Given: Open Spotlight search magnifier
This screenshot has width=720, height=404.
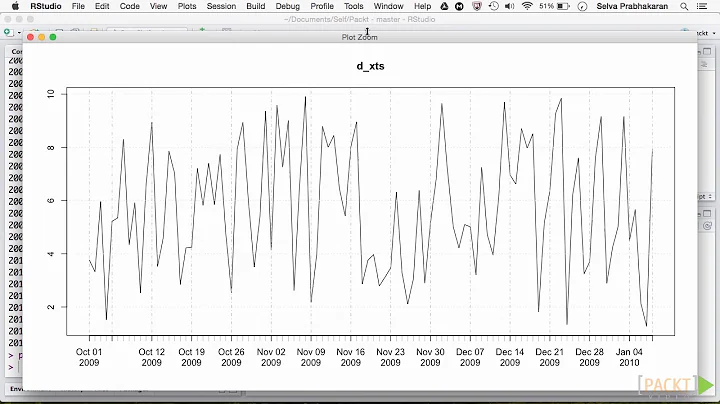Looking at the screenshot, I should 684,6.
